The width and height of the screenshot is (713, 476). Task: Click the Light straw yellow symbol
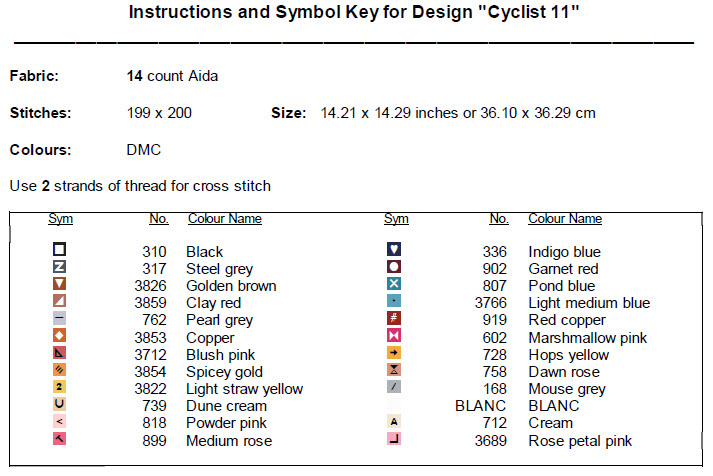pyautogui.click(x=60, y=388)
